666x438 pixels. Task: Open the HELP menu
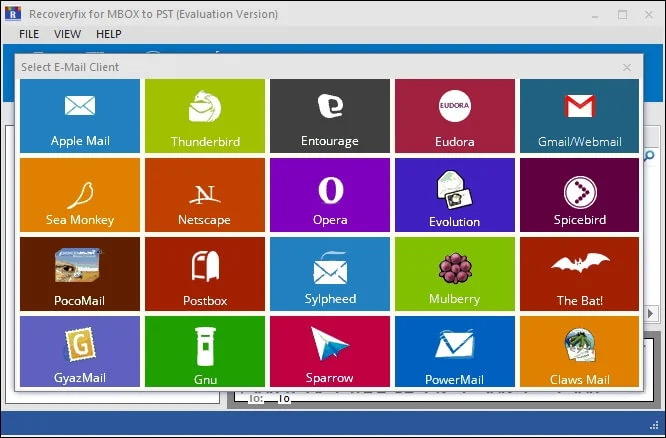[x=109, y=34]
